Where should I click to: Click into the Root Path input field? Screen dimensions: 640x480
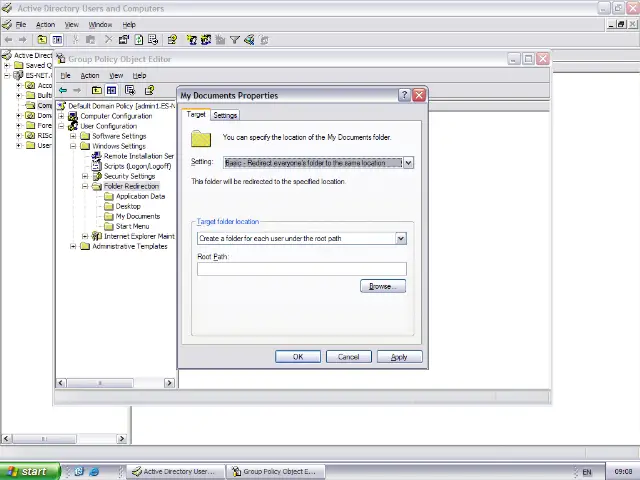[x=302, y=269]
